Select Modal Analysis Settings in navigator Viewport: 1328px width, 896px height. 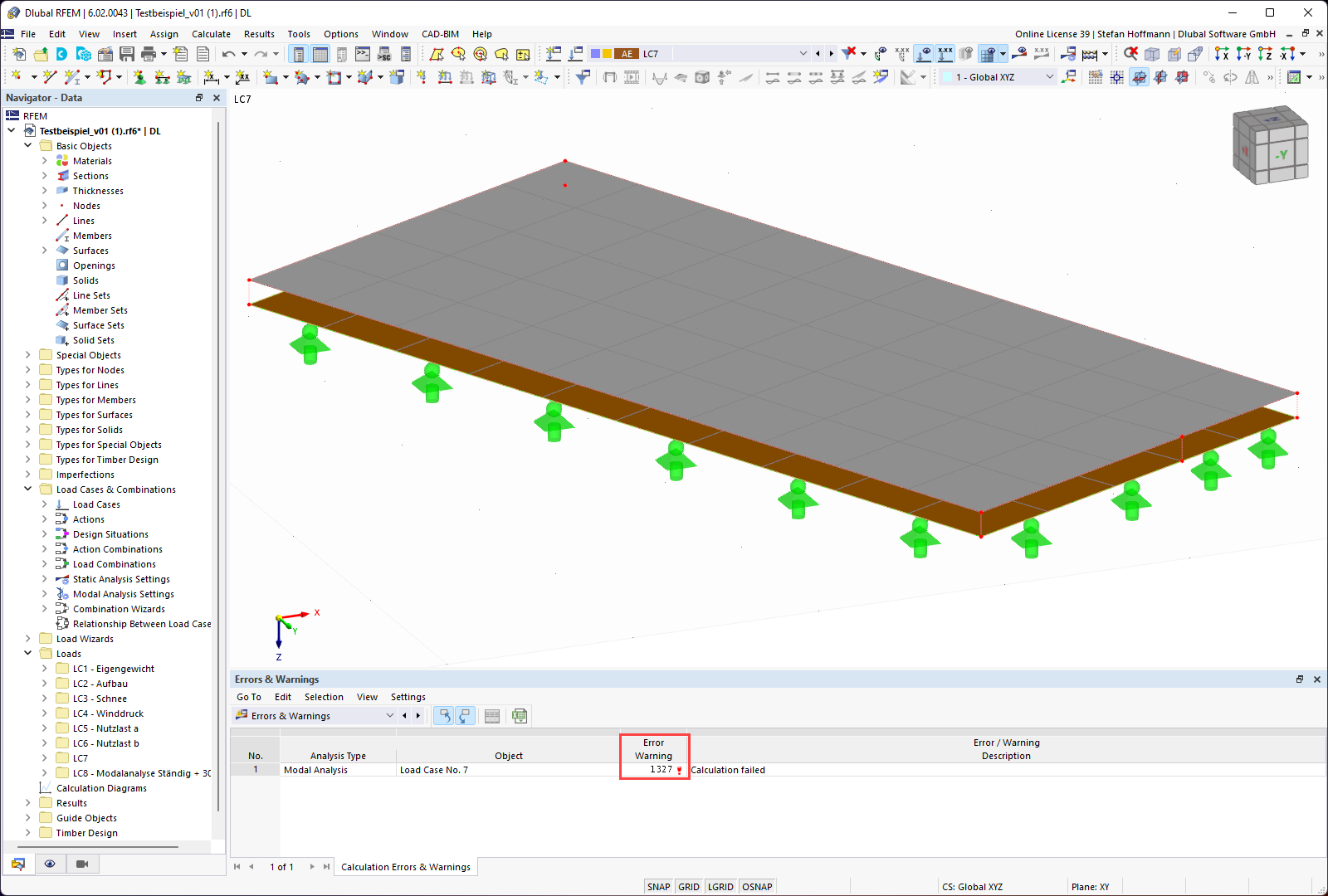124,594
